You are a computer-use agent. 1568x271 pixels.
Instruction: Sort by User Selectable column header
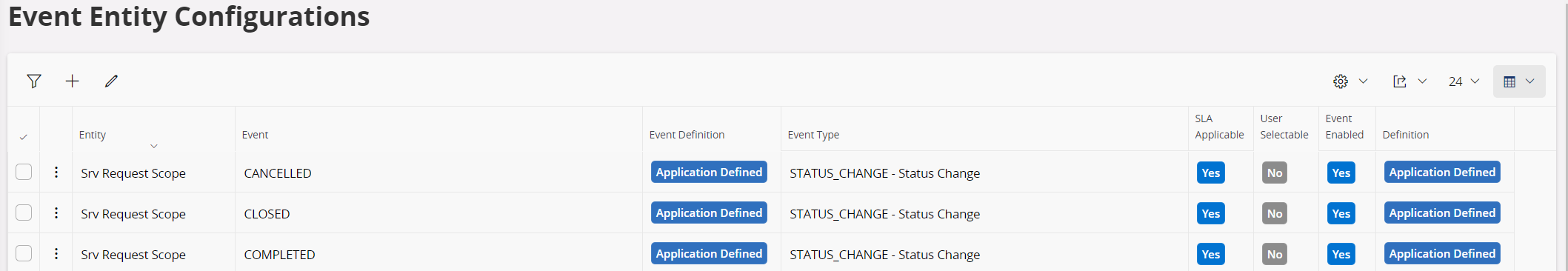coord(1284,127)
